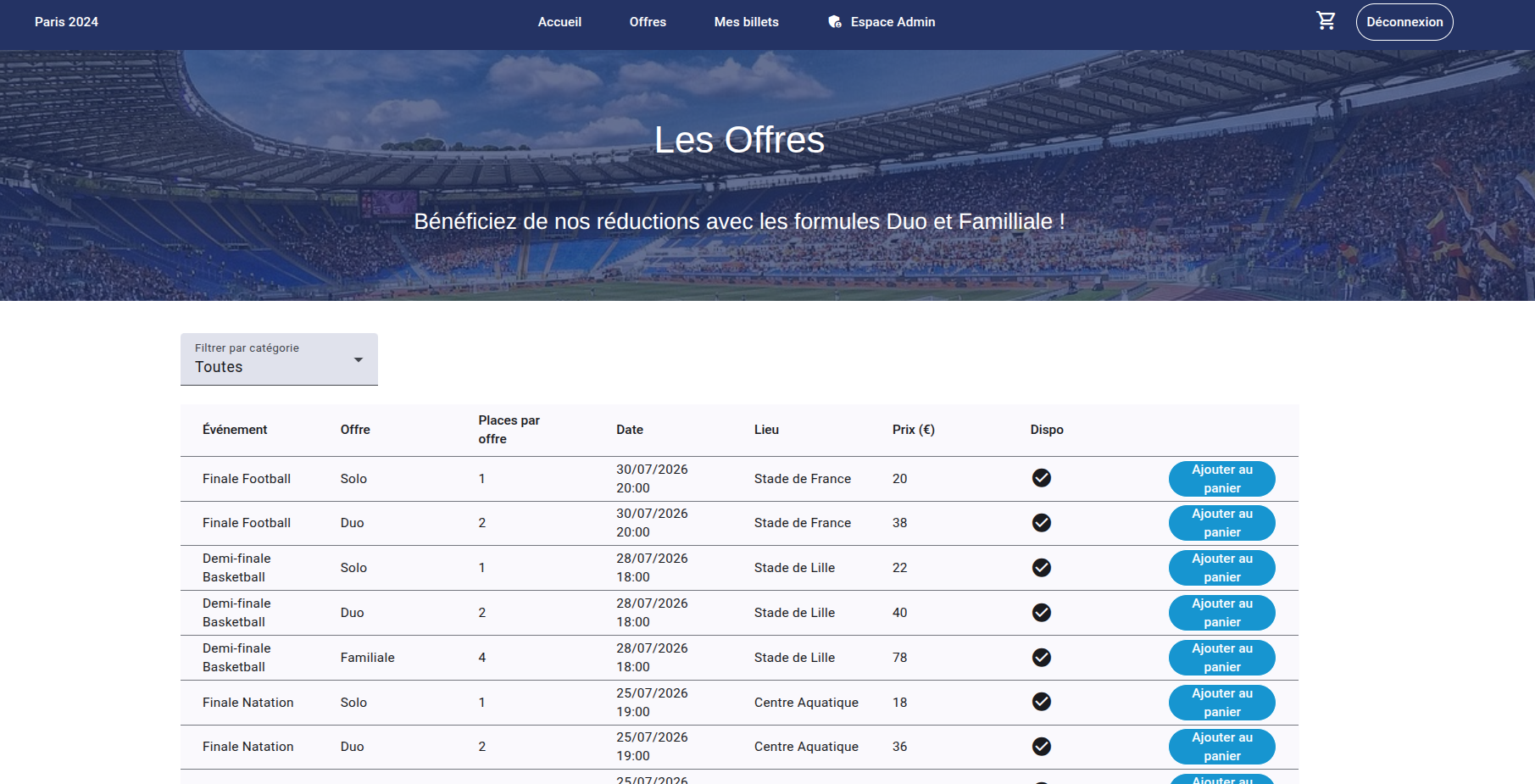Go to Accueil in the navbar
Image resolution: width=1535 pixels, height=784 pixels.
point(559,22)
